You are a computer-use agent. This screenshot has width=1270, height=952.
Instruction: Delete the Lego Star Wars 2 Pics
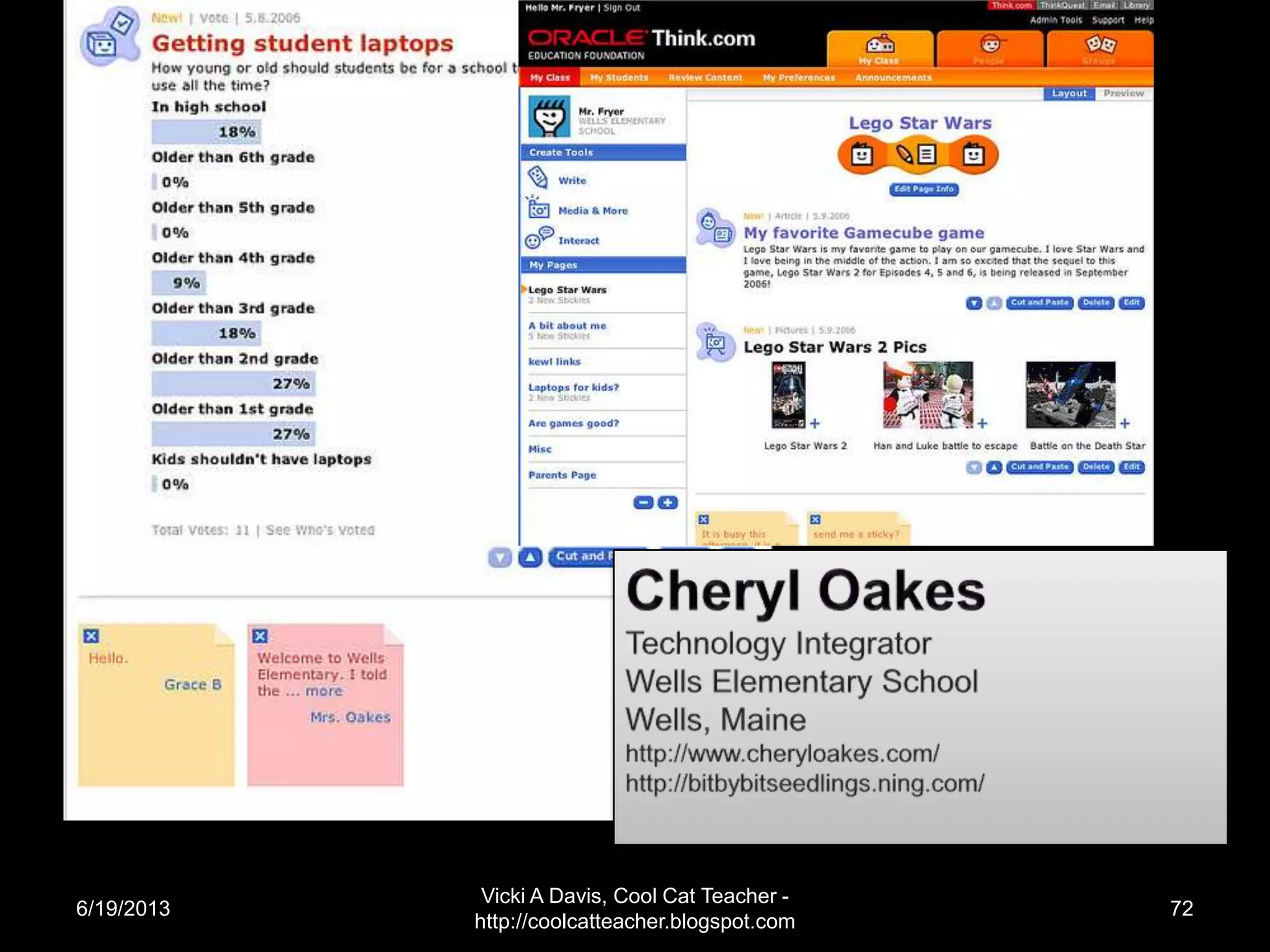pyautogui.click(x=1096, y=467)
